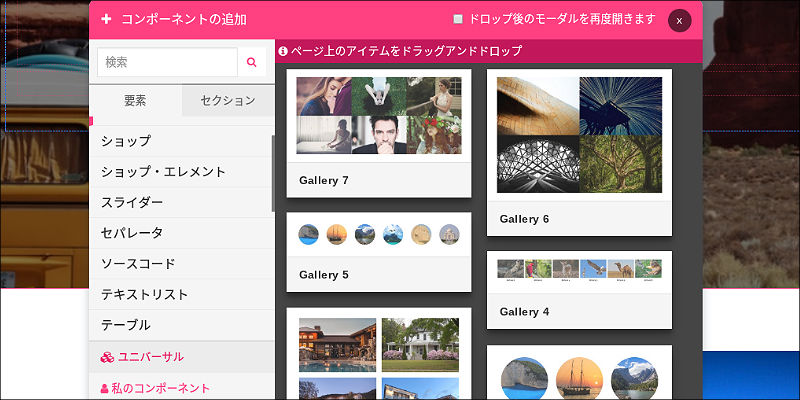Click the magnifier search icon button

click(252, 62)
